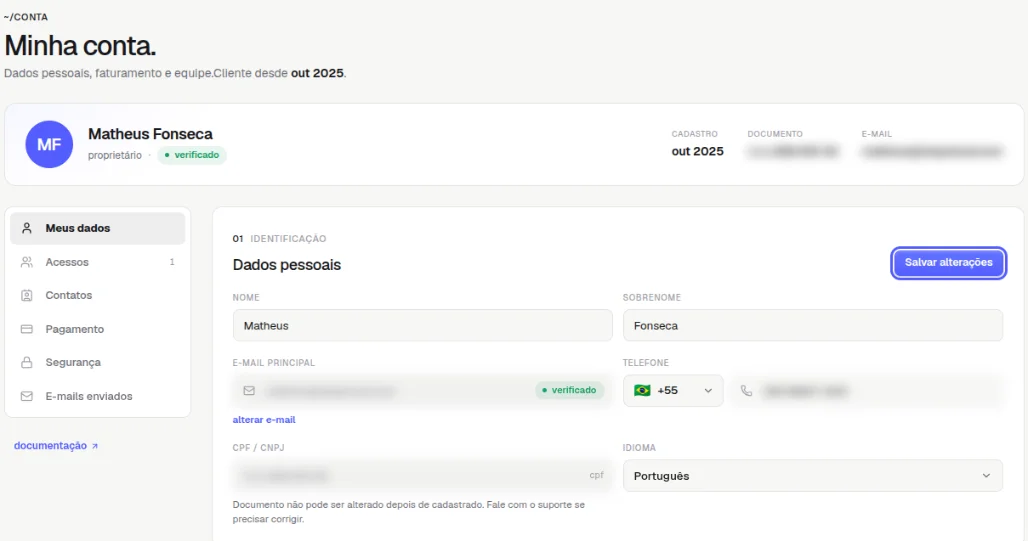1028x541 pixels.
Task: Click the Salvar alterações button
Action: tap(948, 263)
